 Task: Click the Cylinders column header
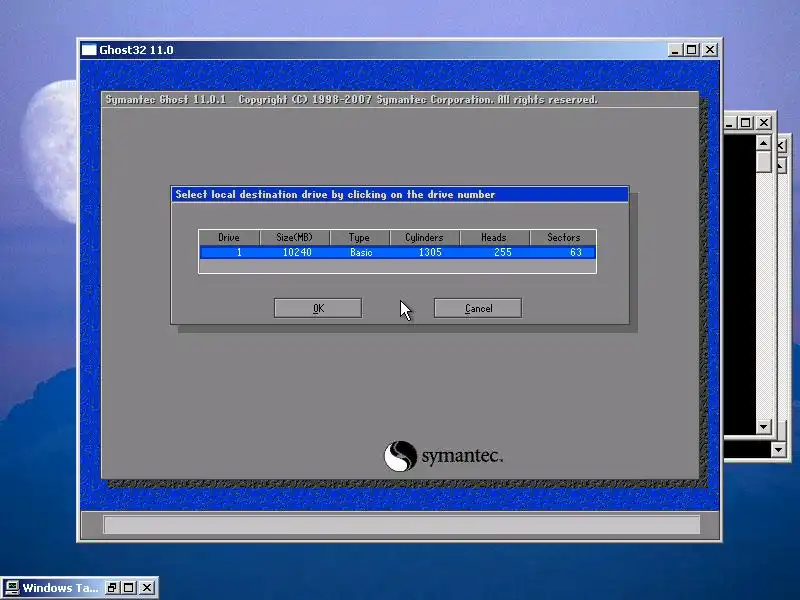424,237
